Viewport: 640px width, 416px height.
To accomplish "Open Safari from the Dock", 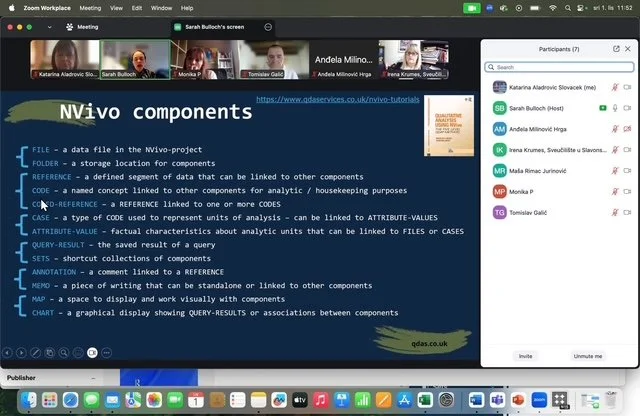I will [x=70, y=400].
